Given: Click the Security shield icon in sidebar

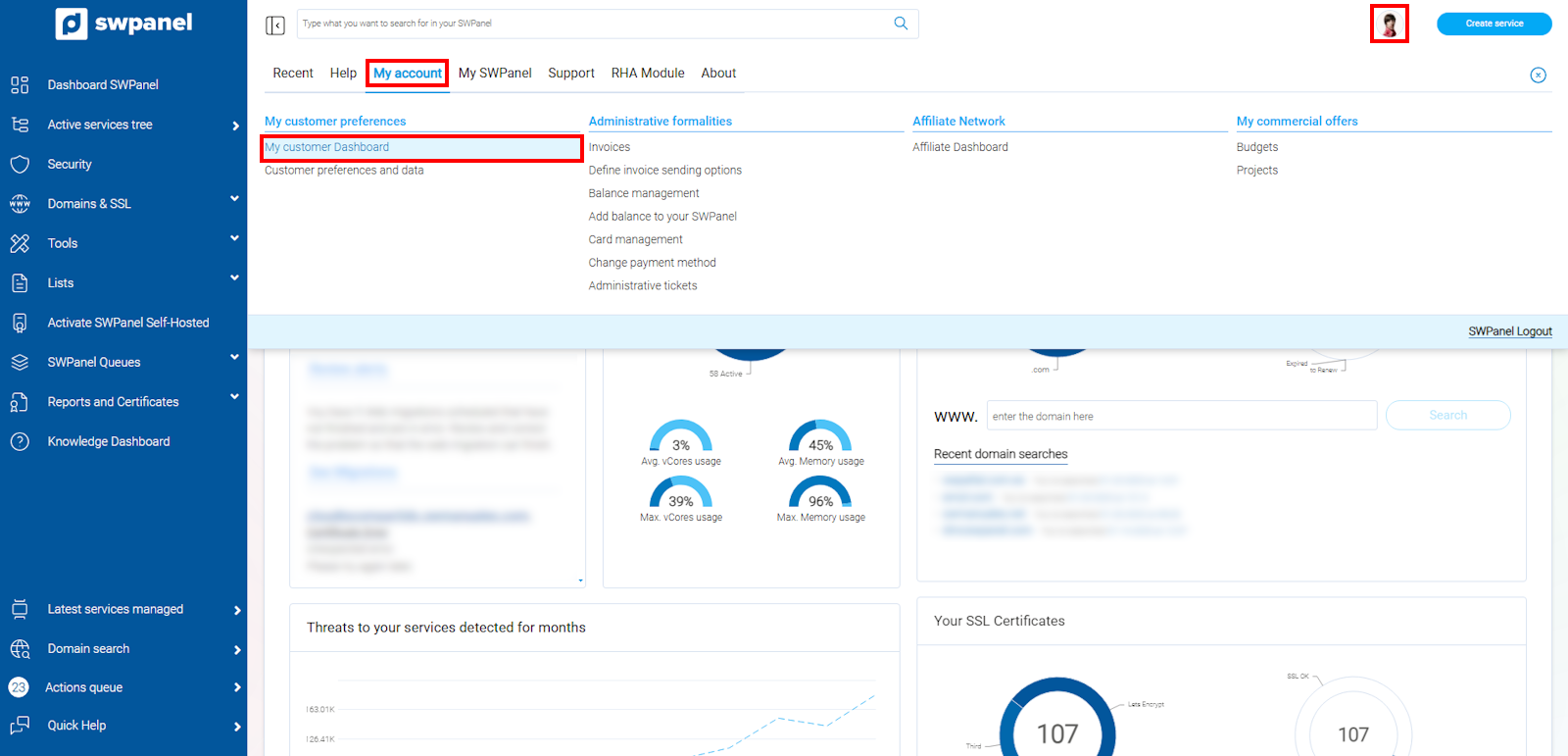Looking at the screenshot, I should click(x=20, y=164).
